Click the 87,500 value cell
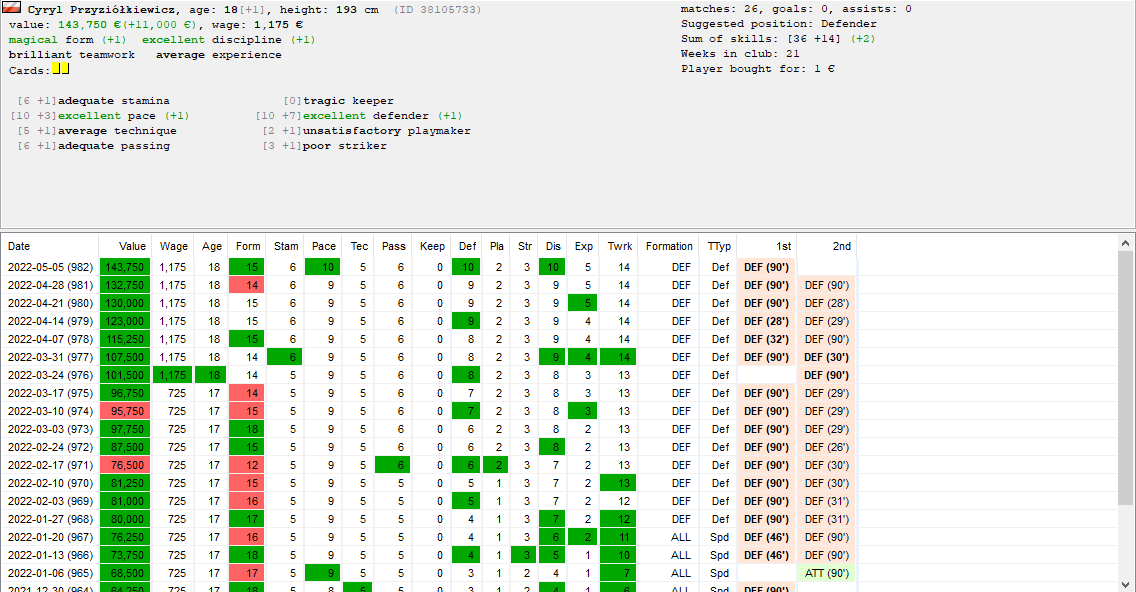 click(x=125, y=447)
